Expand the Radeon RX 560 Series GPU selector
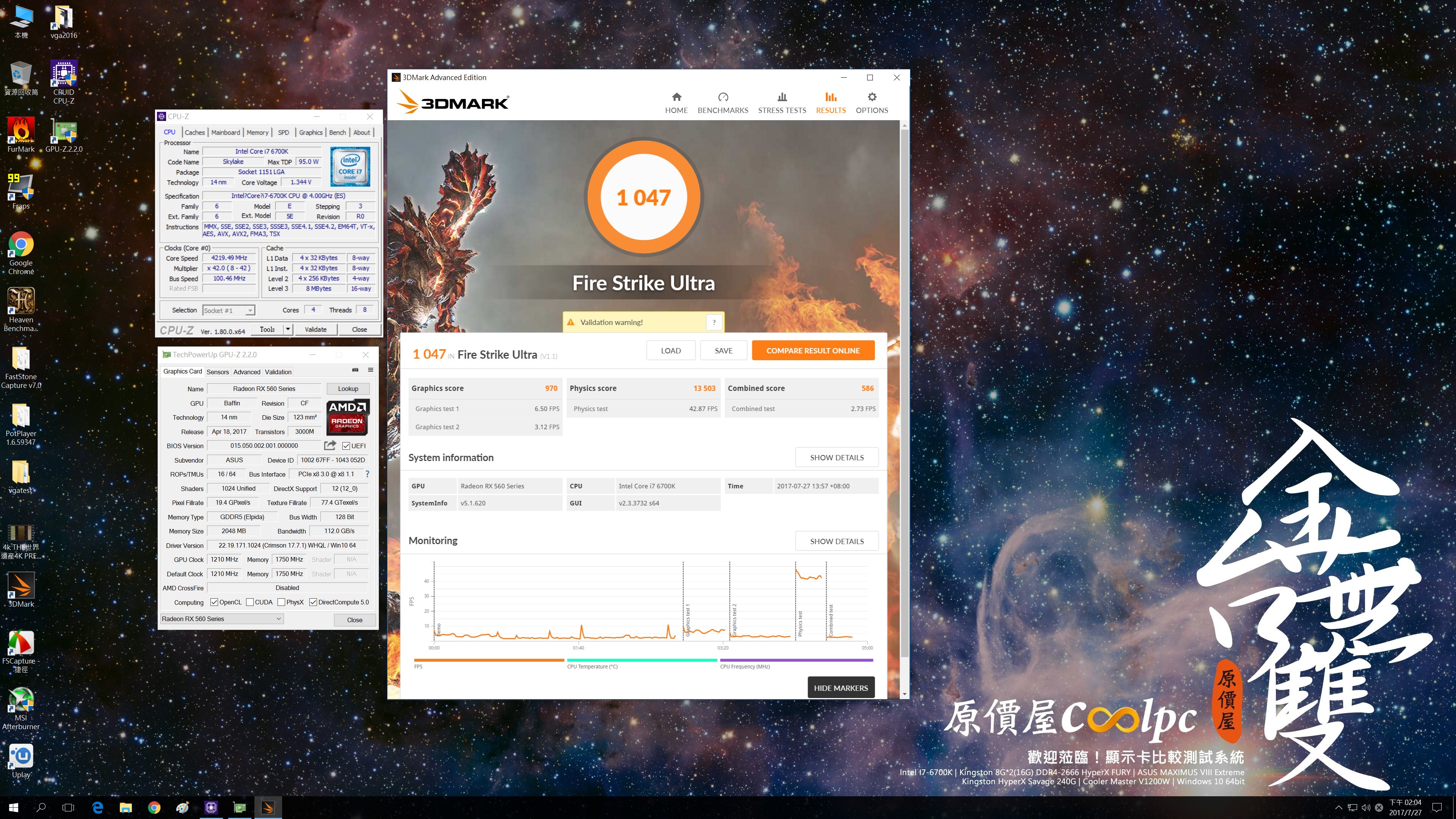Image resolution: width=1456 pixels, height=819 pixels. 221,619
